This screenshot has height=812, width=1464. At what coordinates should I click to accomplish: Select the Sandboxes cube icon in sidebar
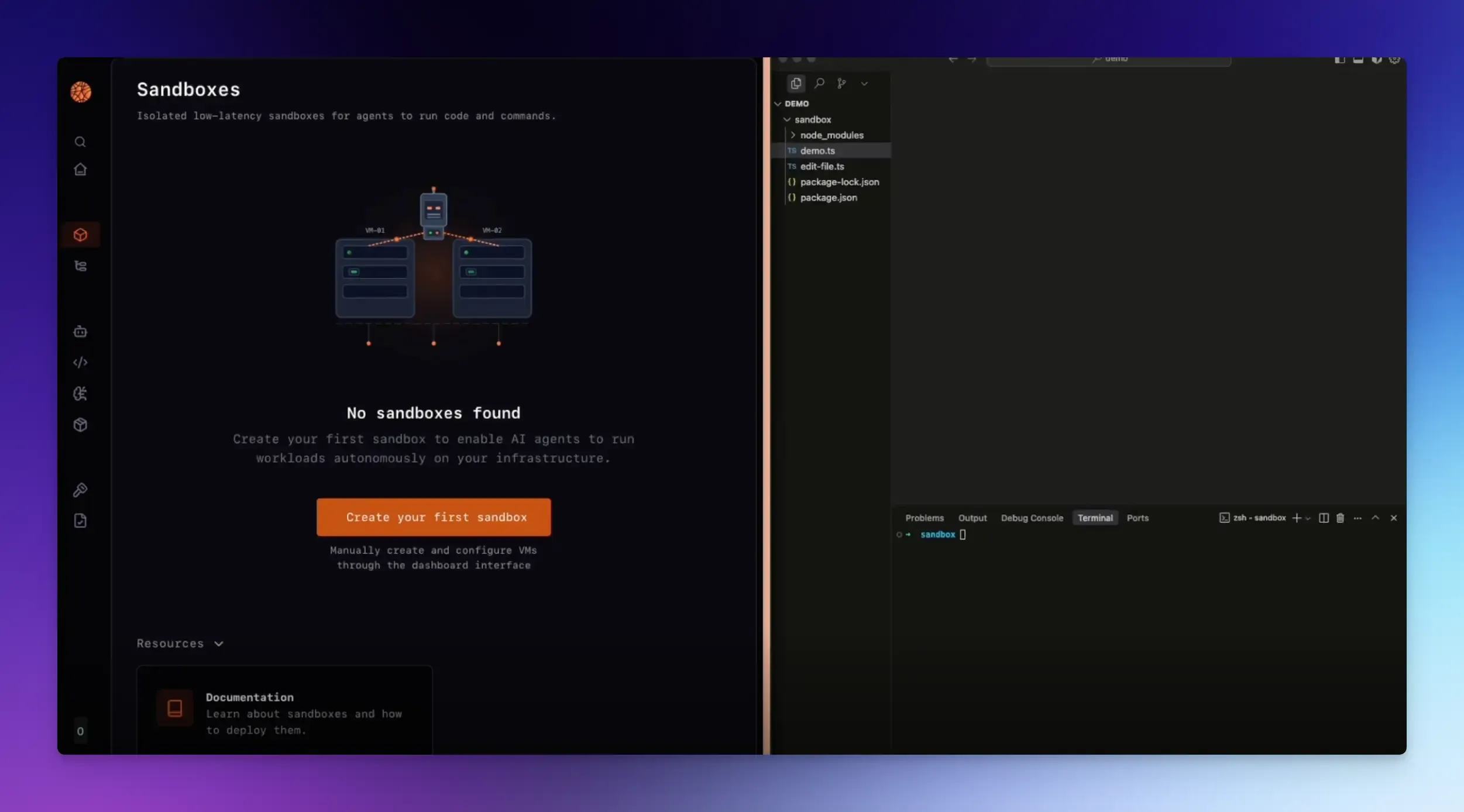[80, 235]
